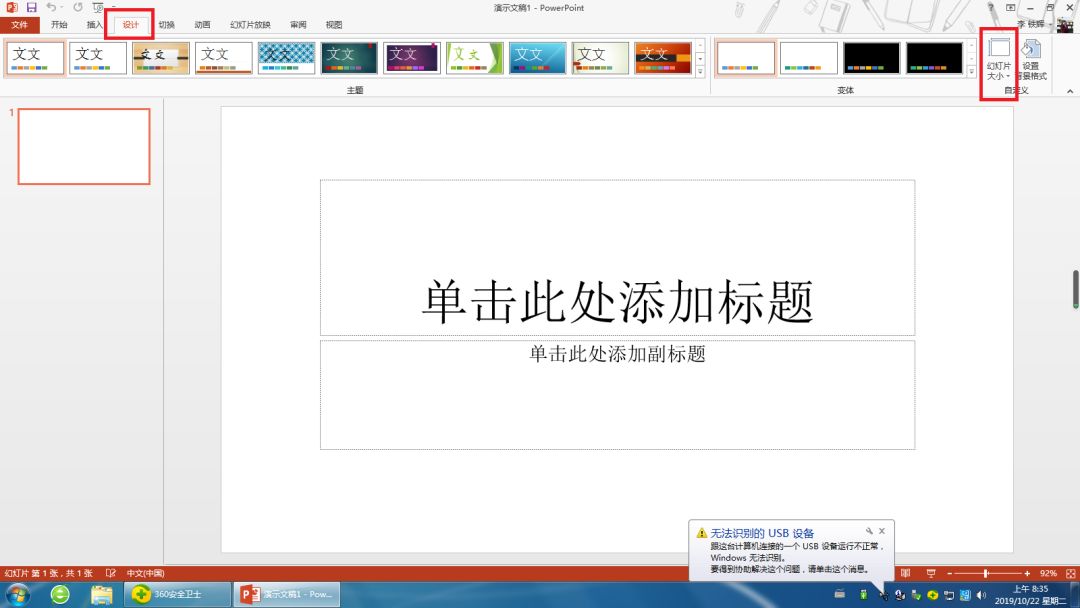Apply the blue diamond pattern theme
The image size is (1080, 608).
[x=286, y=58]
